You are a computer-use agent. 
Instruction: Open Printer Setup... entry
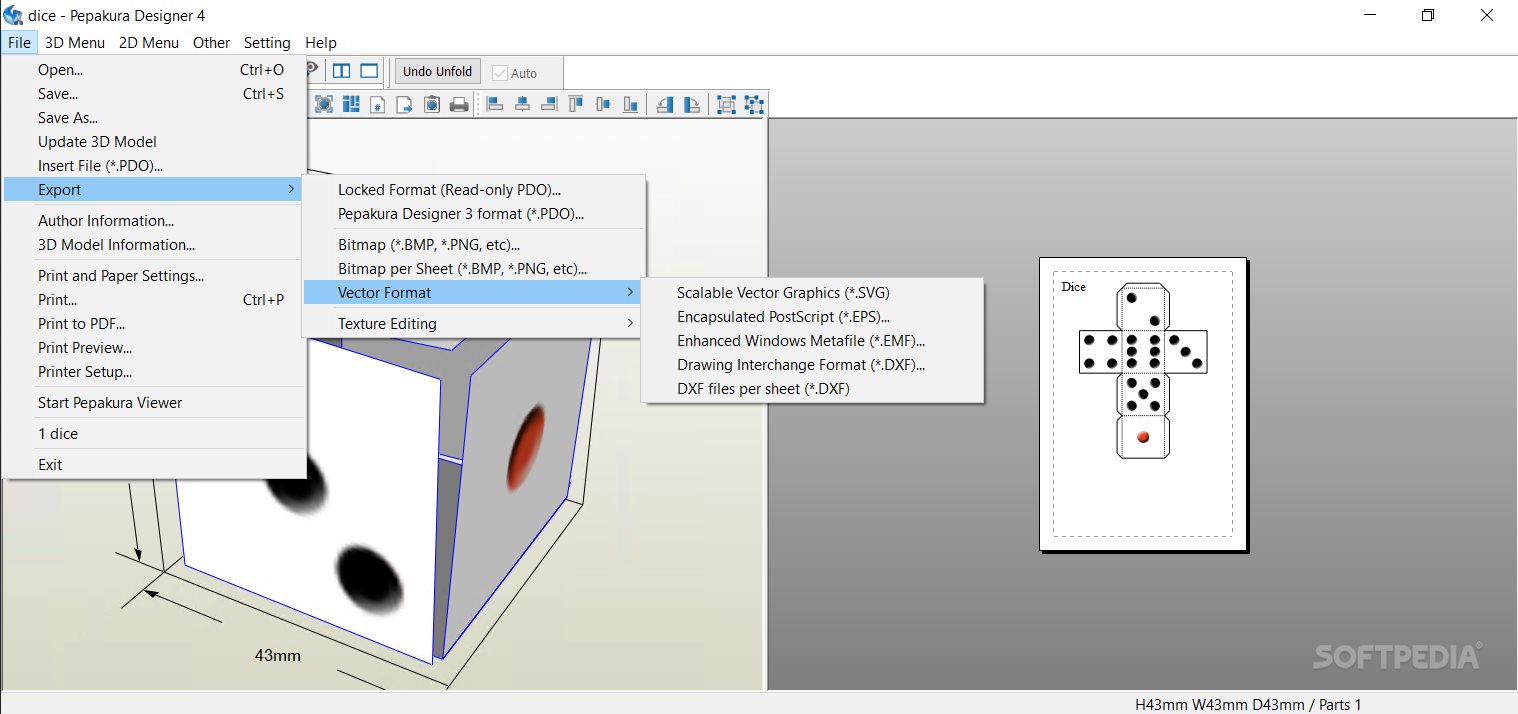coord(154,372)
